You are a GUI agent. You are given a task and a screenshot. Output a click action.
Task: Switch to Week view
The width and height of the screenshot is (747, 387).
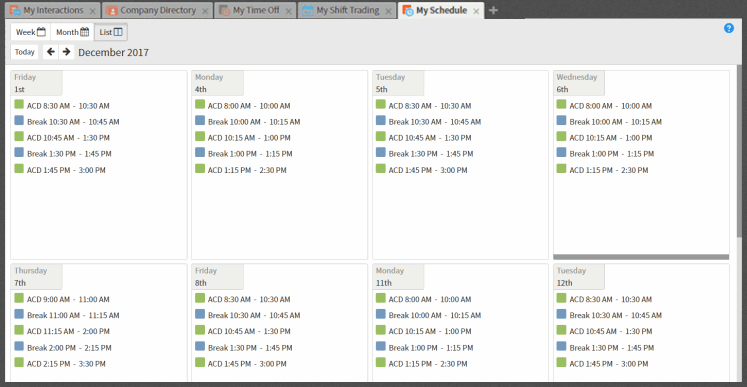point(30,32)
